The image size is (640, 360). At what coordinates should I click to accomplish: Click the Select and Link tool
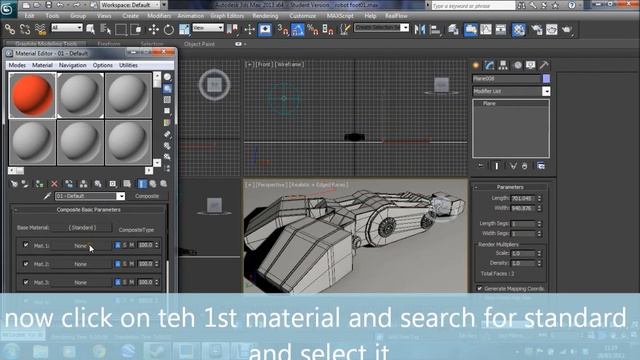tap(10, 29)
